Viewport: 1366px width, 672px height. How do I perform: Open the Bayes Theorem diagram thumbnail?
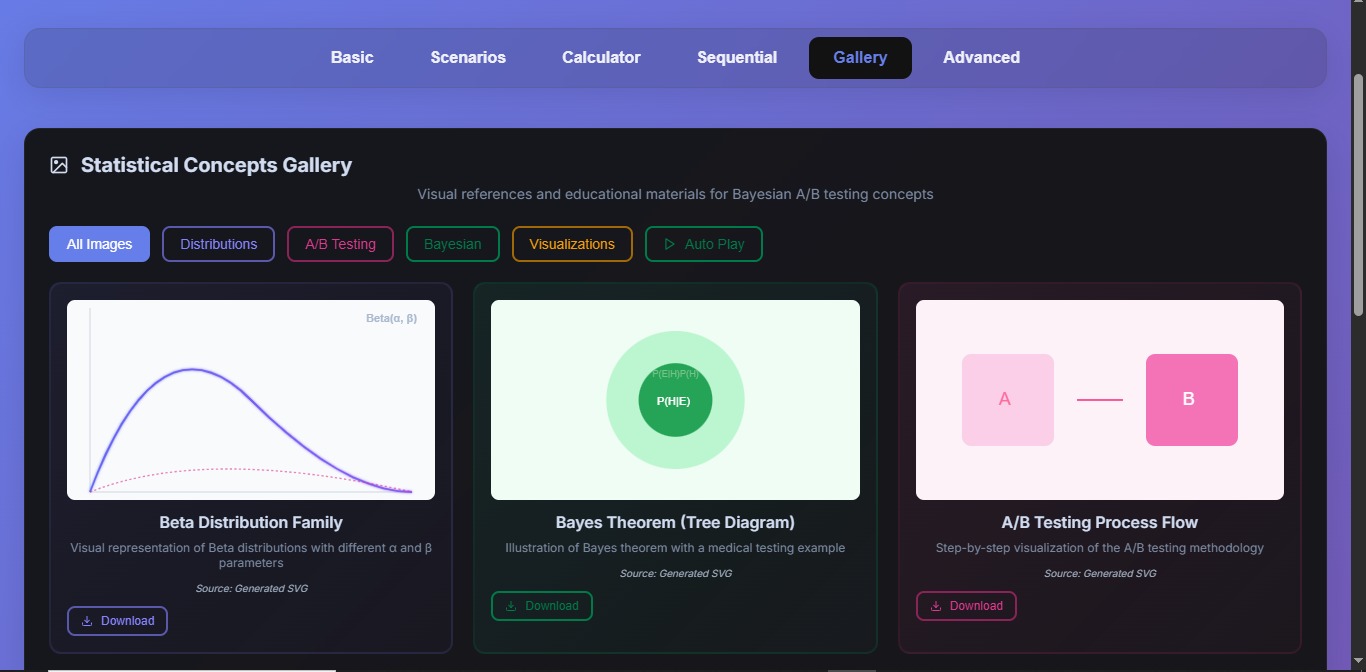675,400
